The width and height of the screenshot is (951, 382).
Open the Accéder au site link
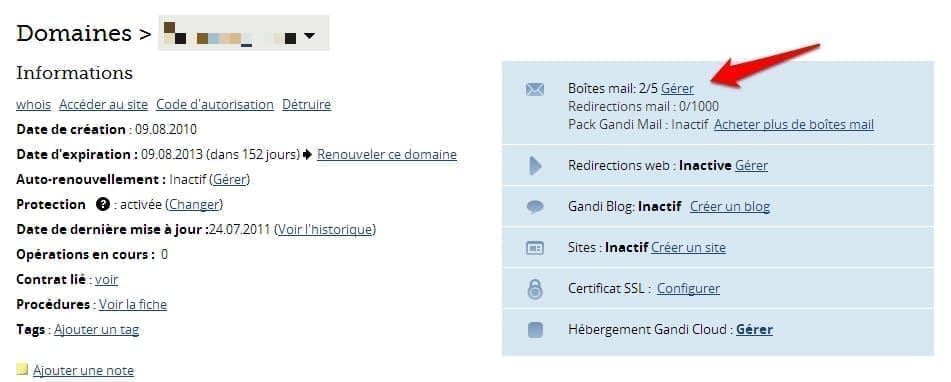(103, 104)
